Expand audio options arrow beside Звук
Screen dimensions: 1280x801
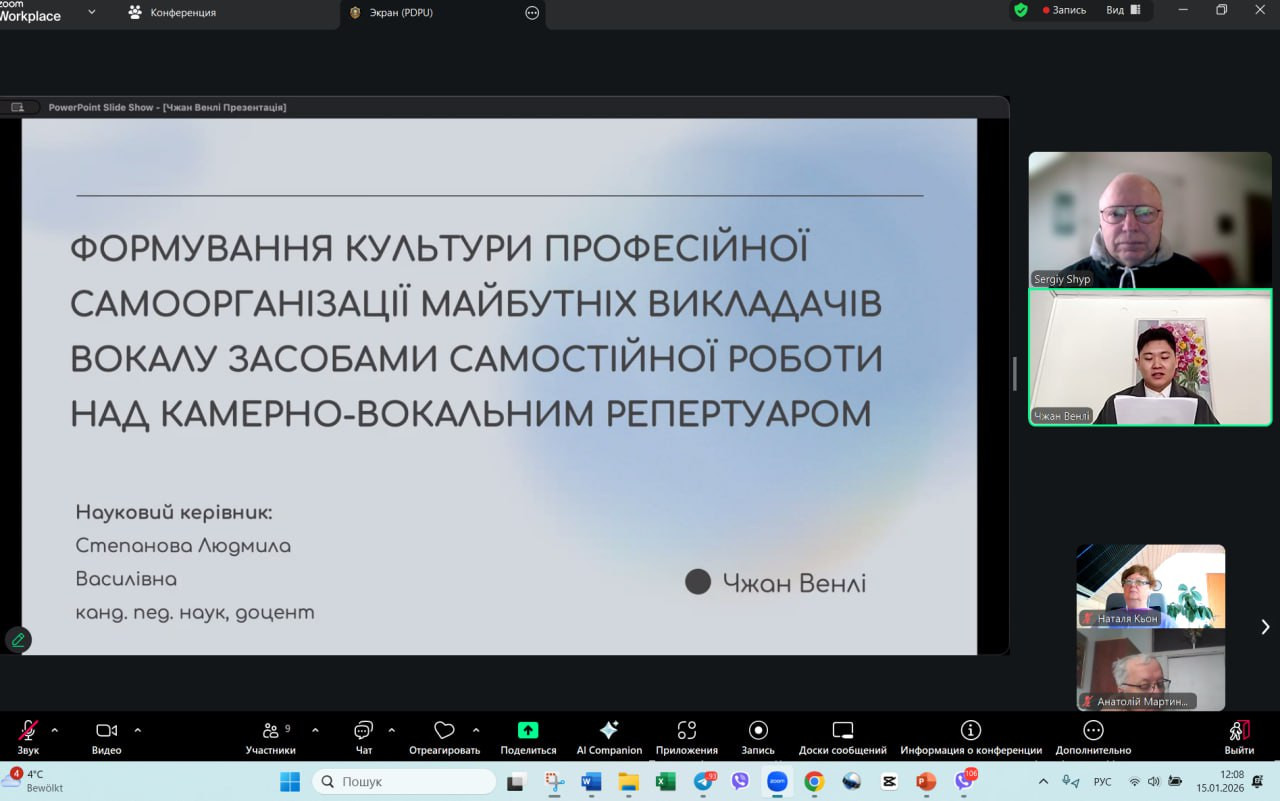[54, 730]
